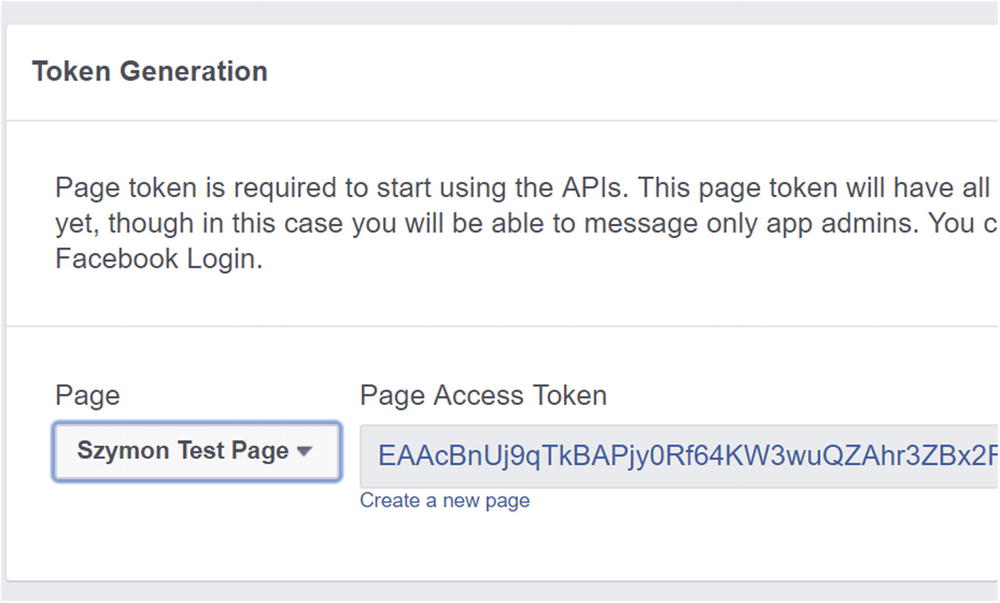1000x603 pixels.
Task: Click the caret arrow beside Szymon Test Page
Action: click(305, 452)
